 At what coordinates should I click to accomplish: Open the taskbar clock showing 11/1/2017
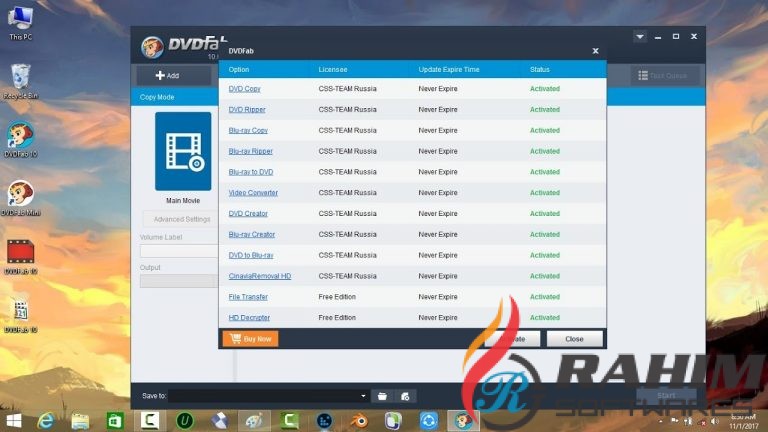point(744,421)
